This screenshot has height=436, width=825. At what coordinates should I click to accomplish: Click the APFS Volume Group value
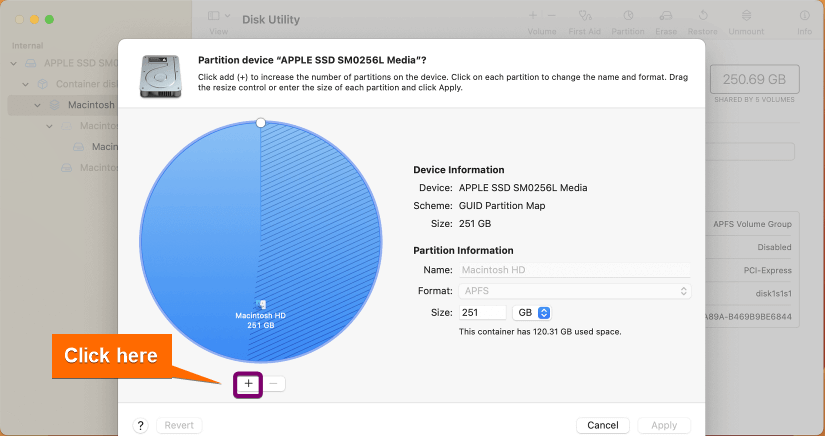(x=752, y=224)
